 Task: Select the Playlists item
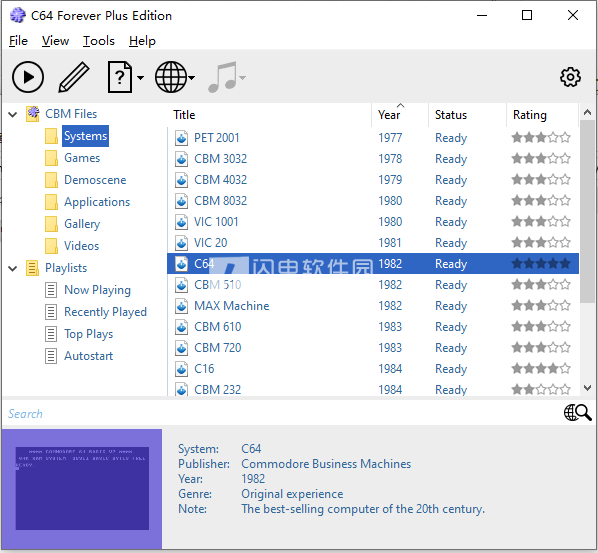66,268
